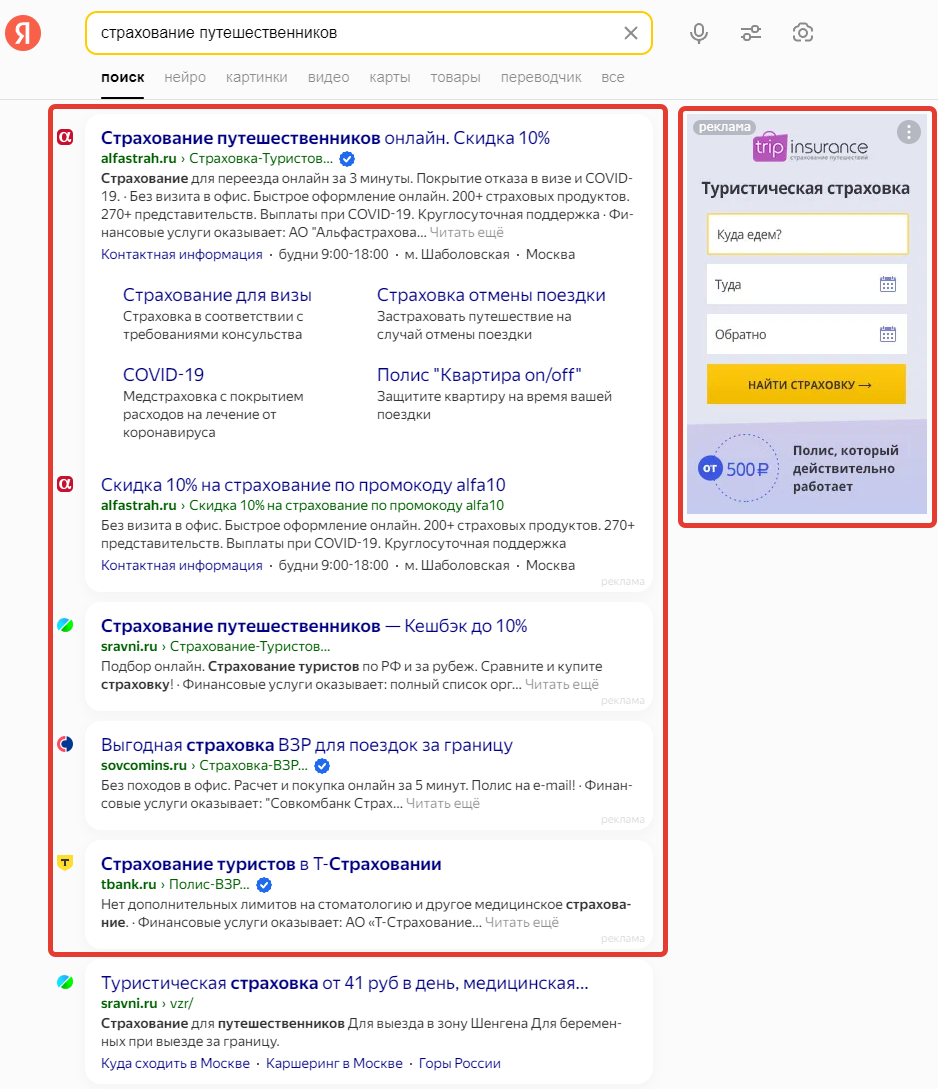938x1089 pixels.
Task: Click verified badge next to tbank.ru
Action: coord(264,885)
